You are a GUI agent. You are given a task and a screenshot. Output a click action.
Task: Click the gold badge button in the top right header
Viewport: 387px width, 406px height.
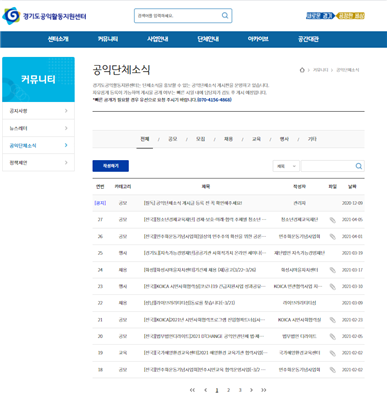tap(351, 16)
